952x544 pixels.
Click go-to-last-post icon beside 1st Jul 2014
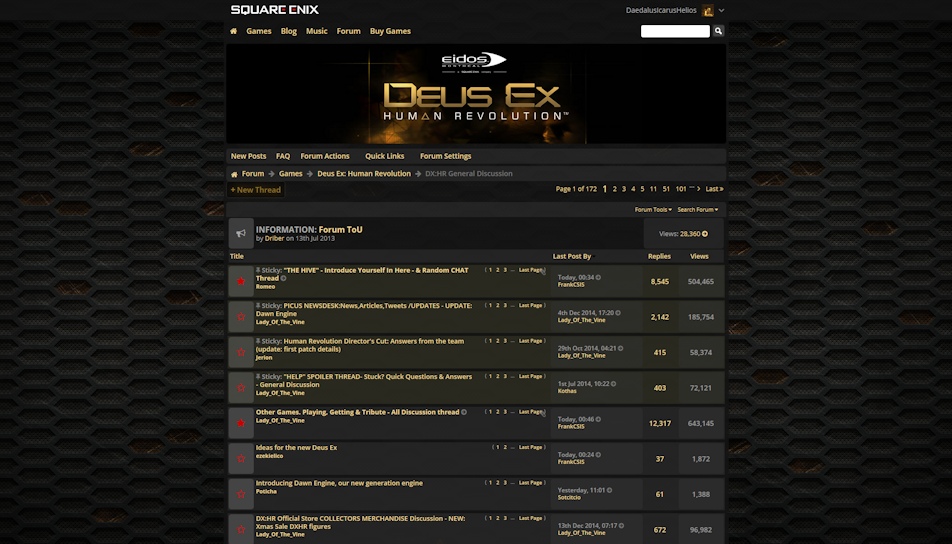pyautogui.click(x=613, y=384)
